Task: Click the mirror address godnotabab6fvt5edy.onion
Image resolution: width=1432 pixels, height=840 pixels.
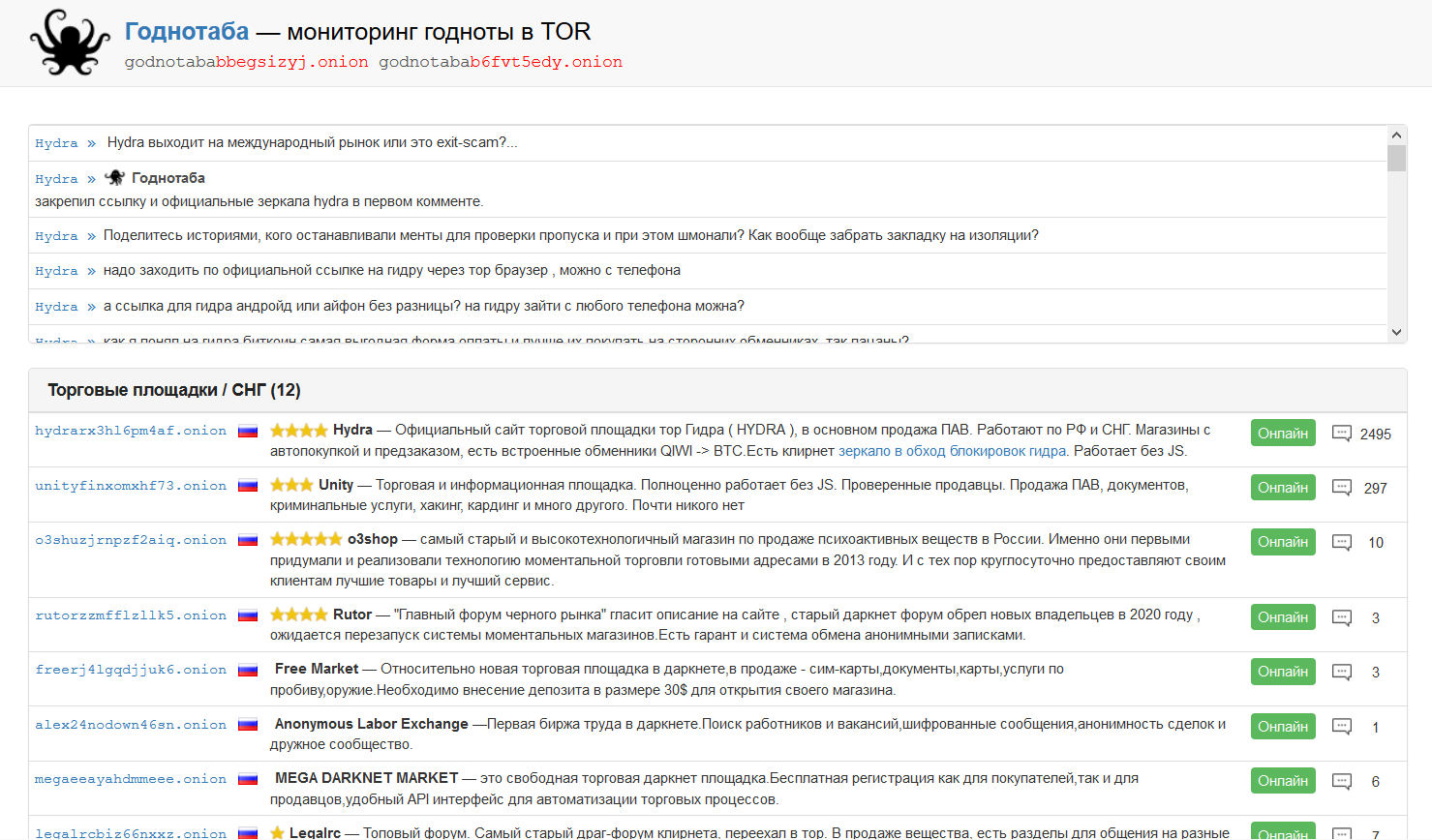Action: click(501, 62)
